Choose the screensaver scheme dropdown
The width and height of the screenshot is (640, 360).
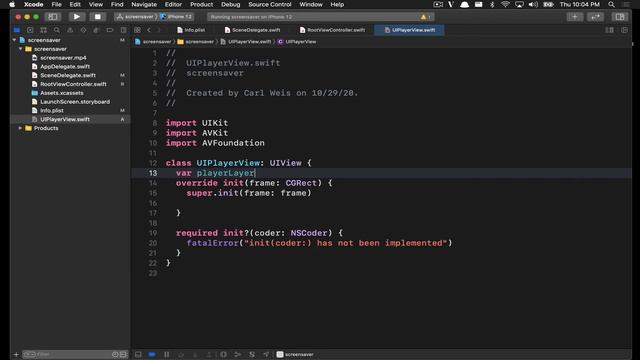(x=135, y=17)
